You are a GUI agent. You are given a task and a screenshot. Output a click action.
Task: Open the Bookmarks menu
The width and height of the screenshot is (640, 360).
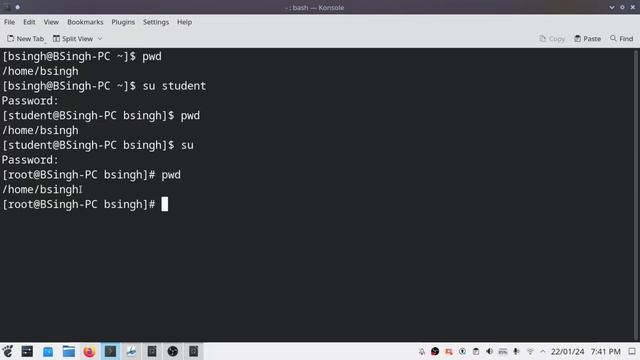pyautogui.click(x=85, y=22)
